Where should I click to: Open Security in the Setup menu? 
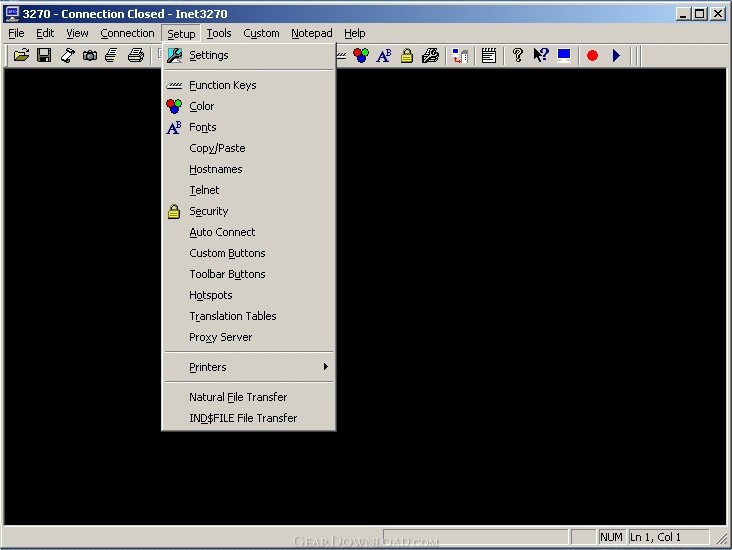tap(249, 211)
